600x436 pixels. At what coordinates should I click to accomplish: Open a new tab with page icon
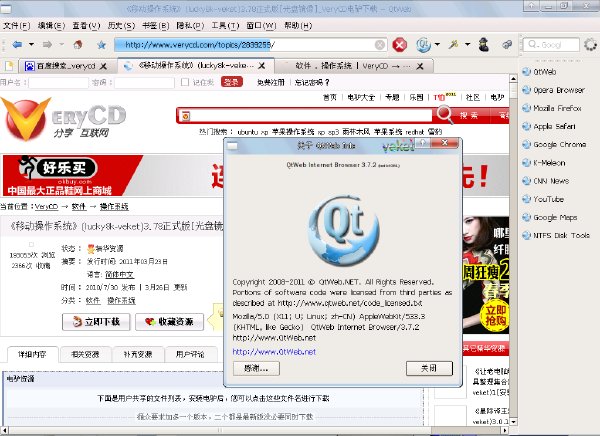(x=8, y=66)
